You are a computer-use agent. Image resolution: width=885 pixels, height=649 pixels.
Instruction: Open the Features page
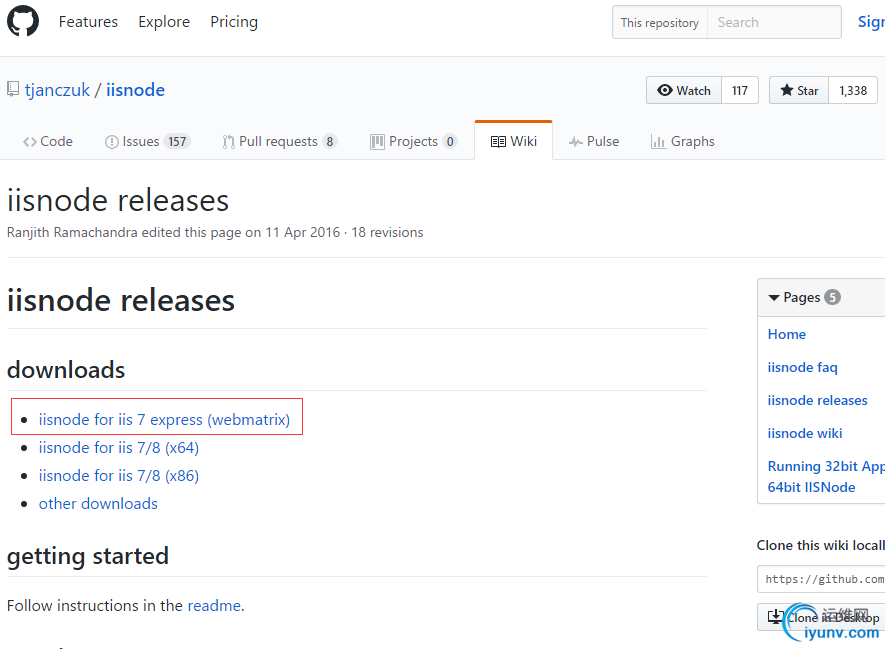(x=88, y=21)
